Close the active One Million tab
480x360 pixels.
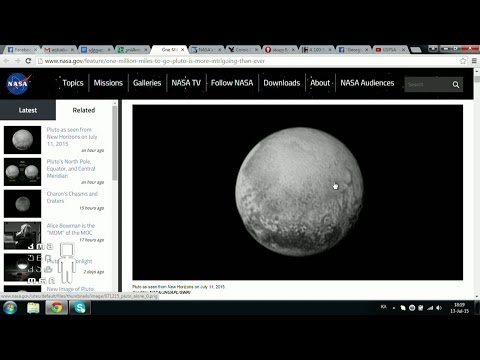[182, 50]
